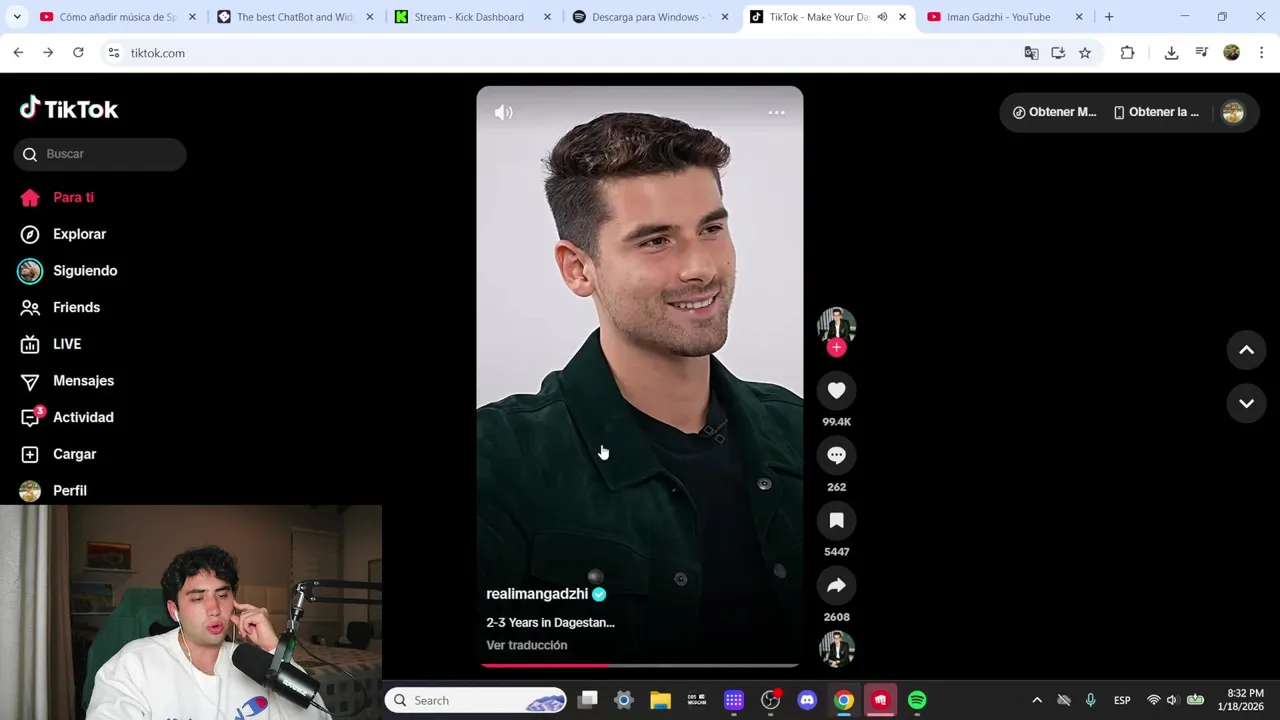Click the Obtener la ... app button
This screenshot has height=720, width=1280.
(1156, 112)
